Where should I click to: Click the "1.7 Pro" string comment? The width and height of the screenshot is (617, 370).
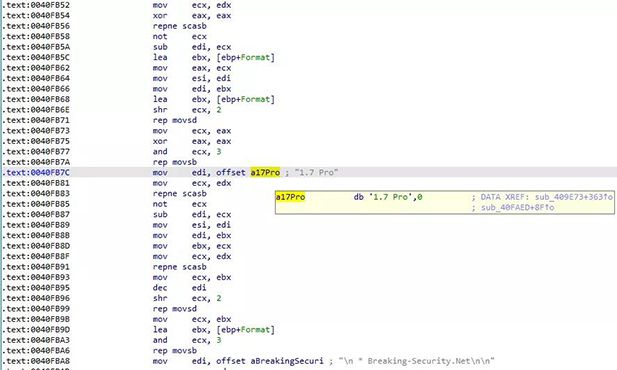(x=316, y=172)
